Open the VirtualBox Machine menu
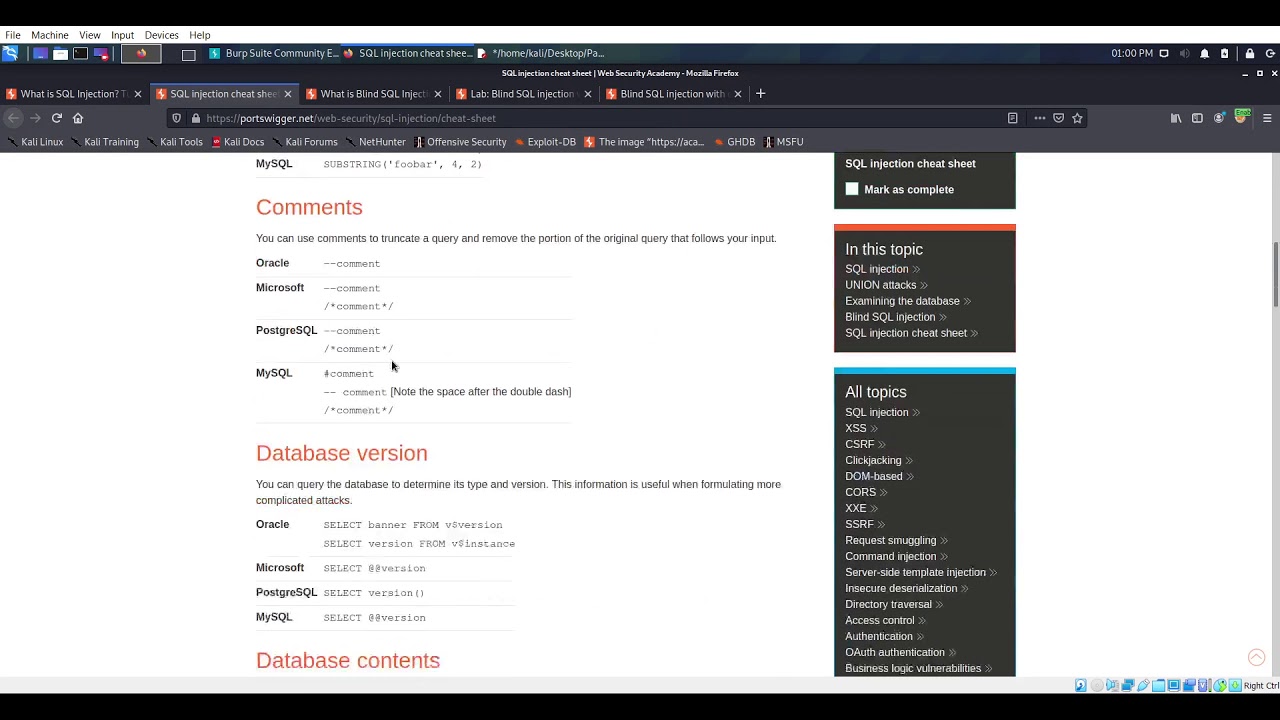This screenshot has height=720, width=1280. point(49,35)
